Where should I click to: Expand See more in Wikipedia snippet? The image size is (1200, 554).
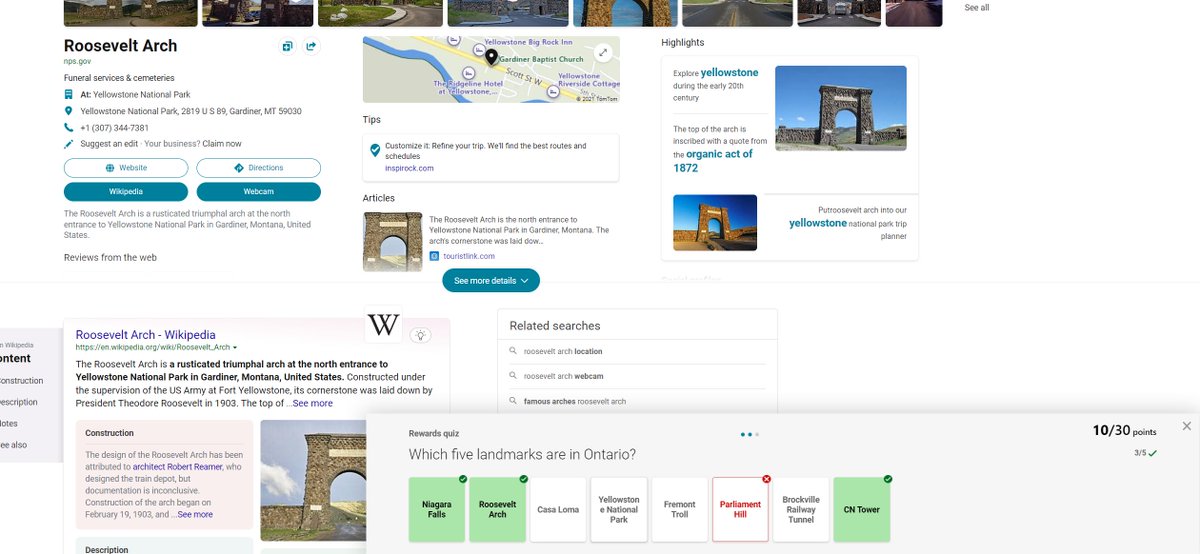pos(312,403)
